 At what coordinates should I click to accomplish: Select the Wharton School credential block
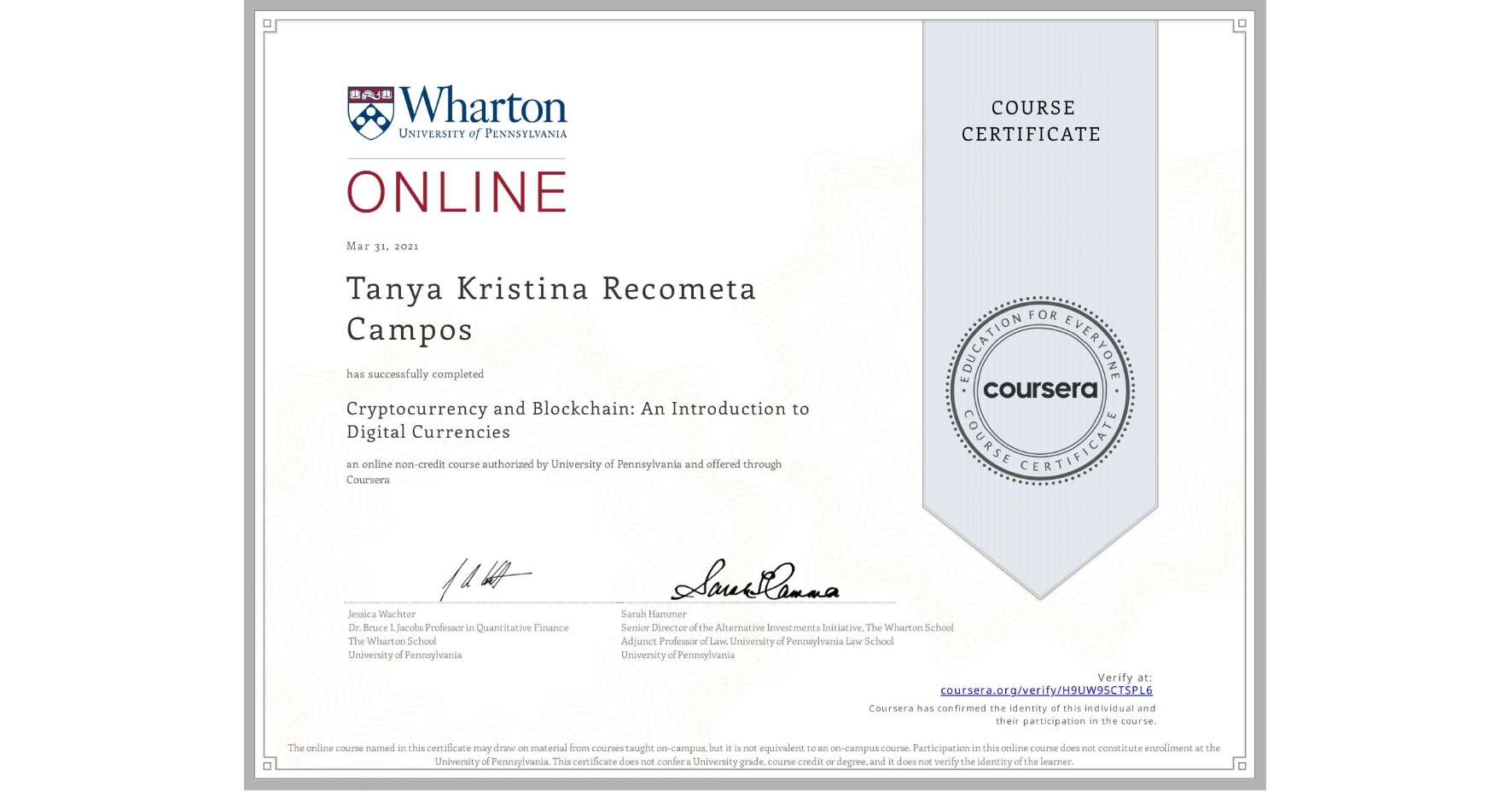click(x=458, y=634)
